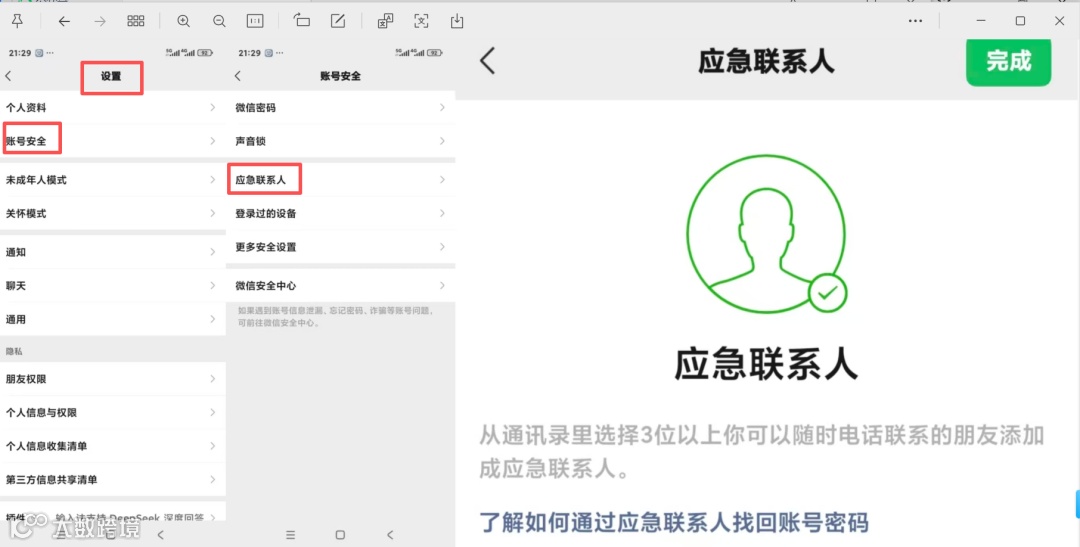
Task: Translate text in the image
Action: point(385,21)
